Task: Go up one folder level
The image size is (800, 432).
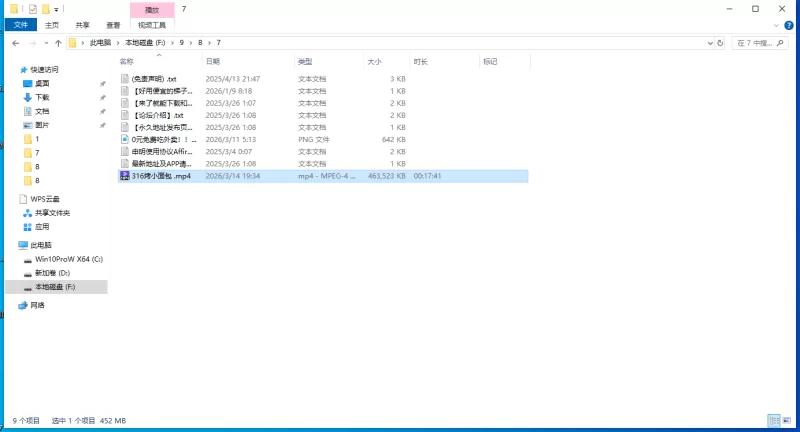Action: point(59,43)
